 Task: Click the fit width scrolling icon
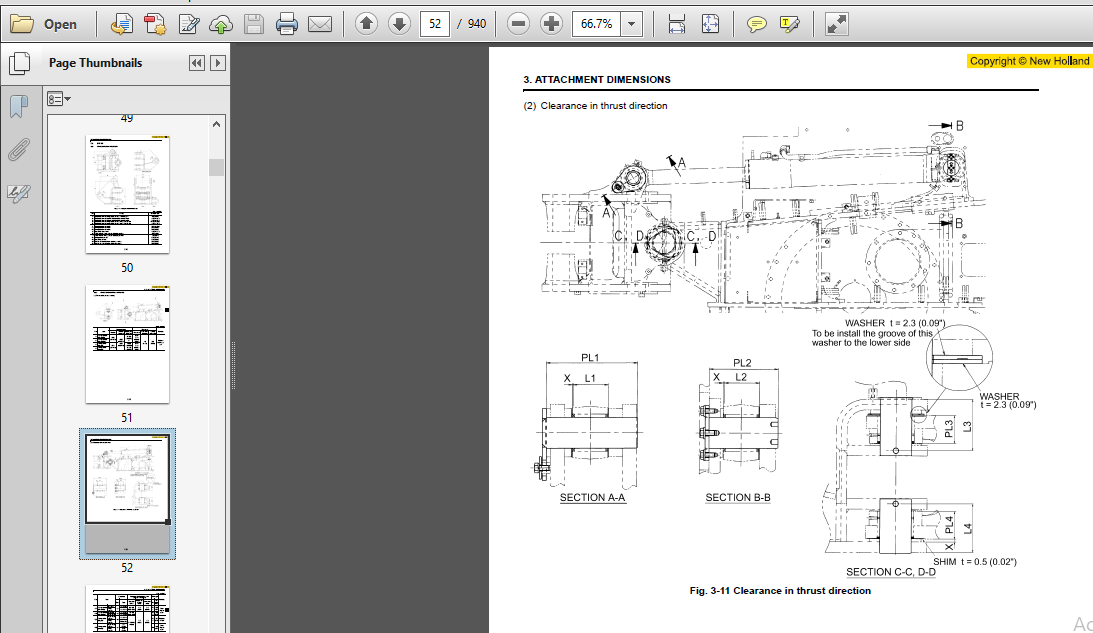[676, 24]
